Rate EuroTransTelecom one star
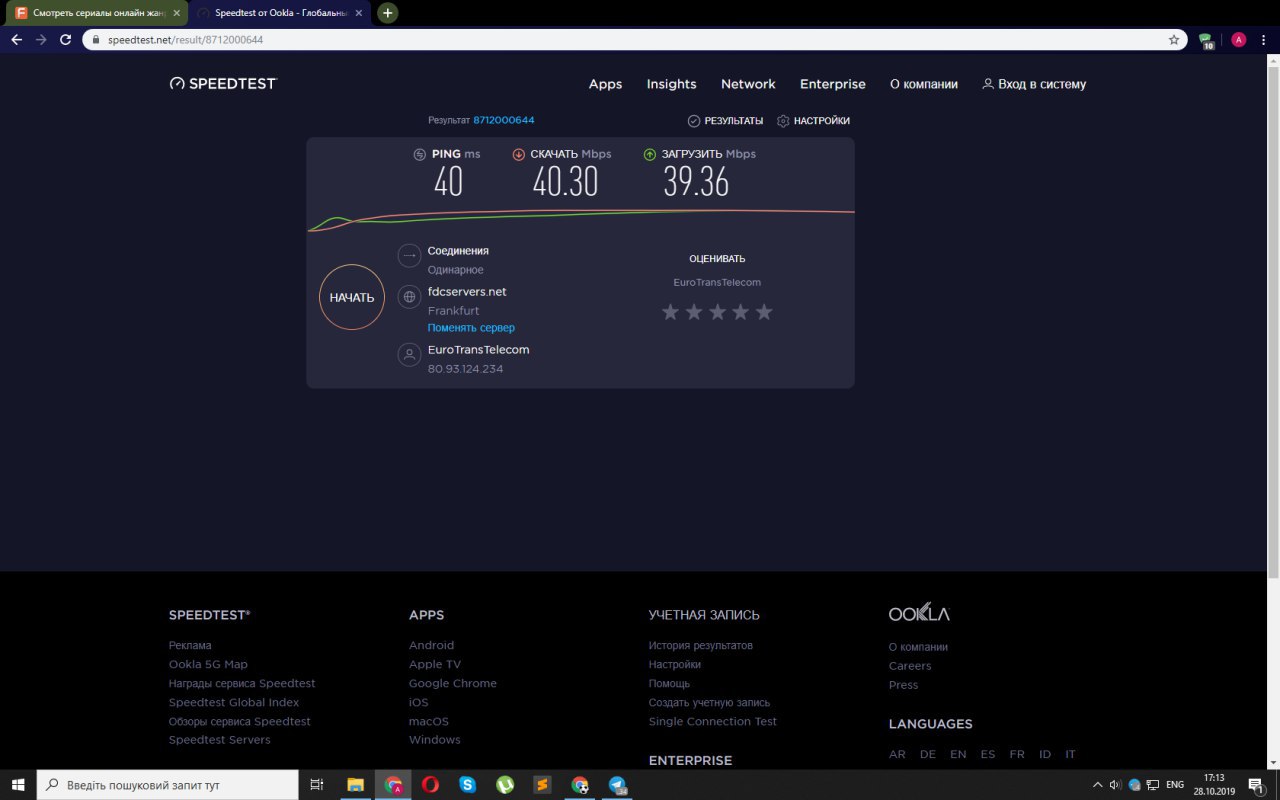The image size is (1280, 800). coord(670,312)
